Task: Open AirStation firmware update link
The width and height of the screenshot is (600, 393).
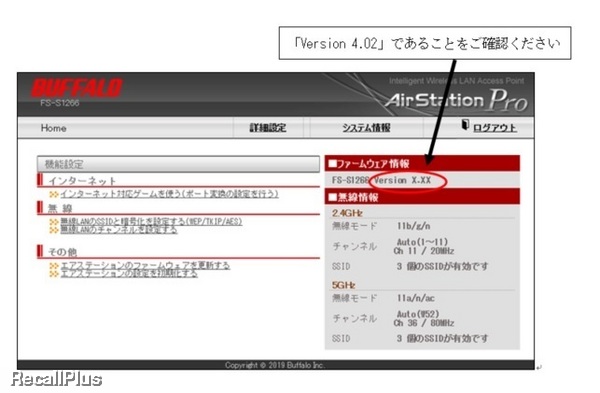Action: 145,265
